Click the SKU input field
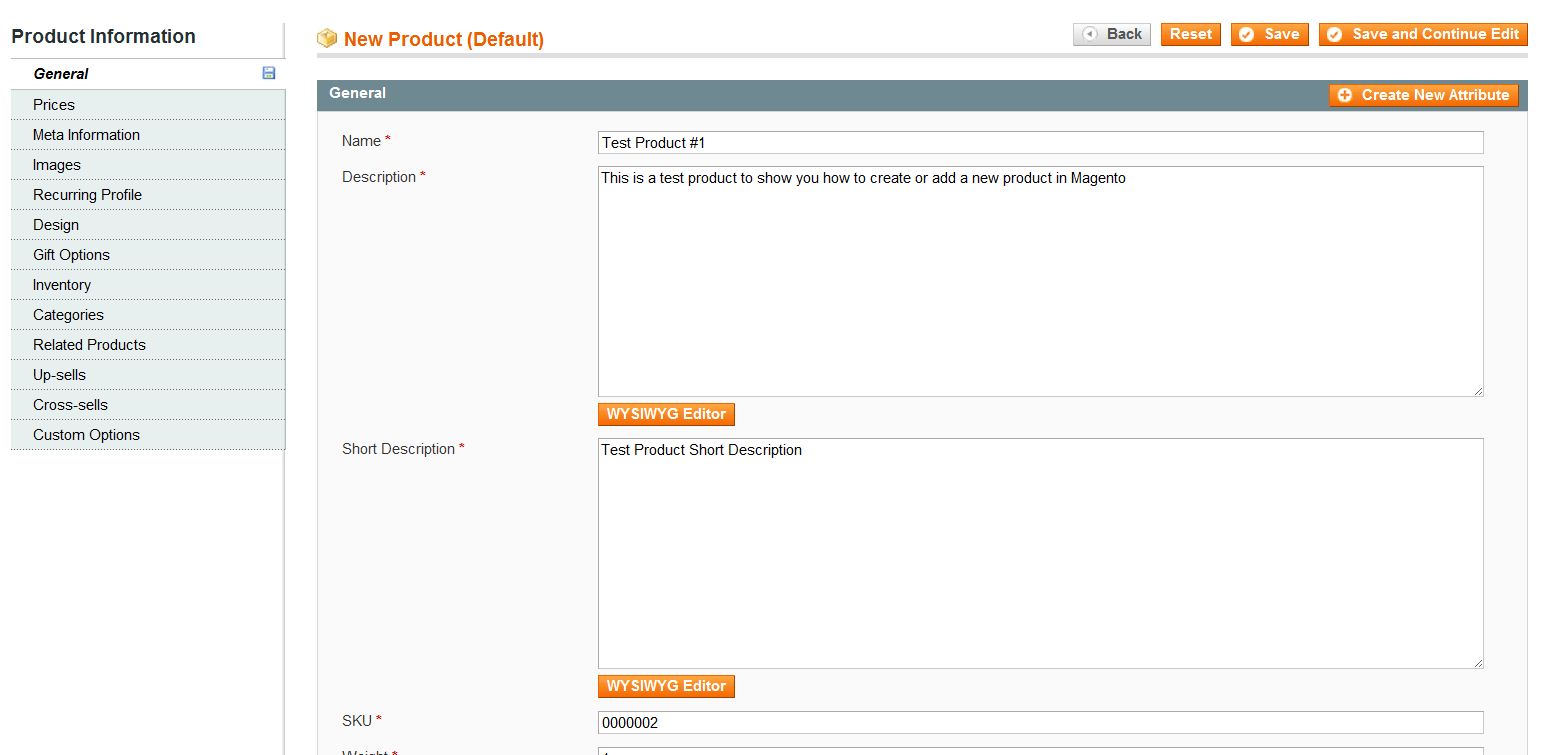Image resolution: width=1550 pixels, height=755 pixels. coord(1040,722)
